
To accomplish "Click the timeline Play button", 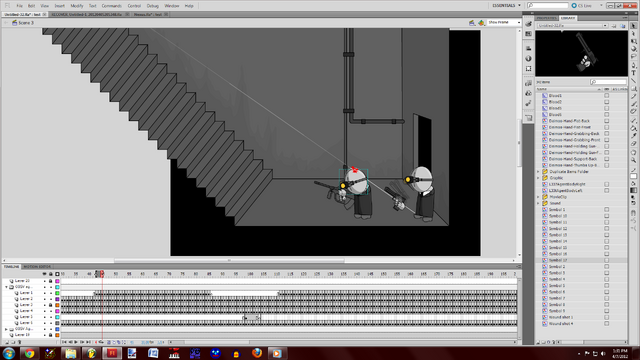I will coord(76,342).
